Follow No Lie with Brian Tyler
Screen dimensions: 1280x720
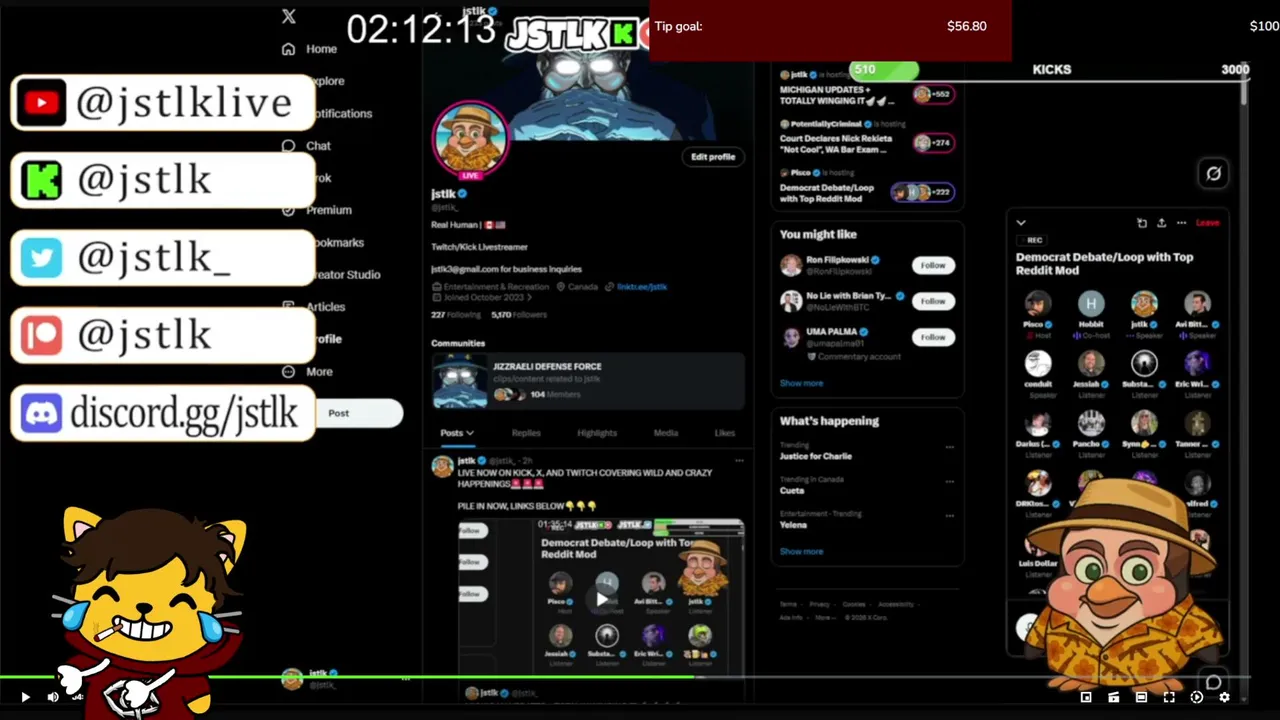click(933, 301)
